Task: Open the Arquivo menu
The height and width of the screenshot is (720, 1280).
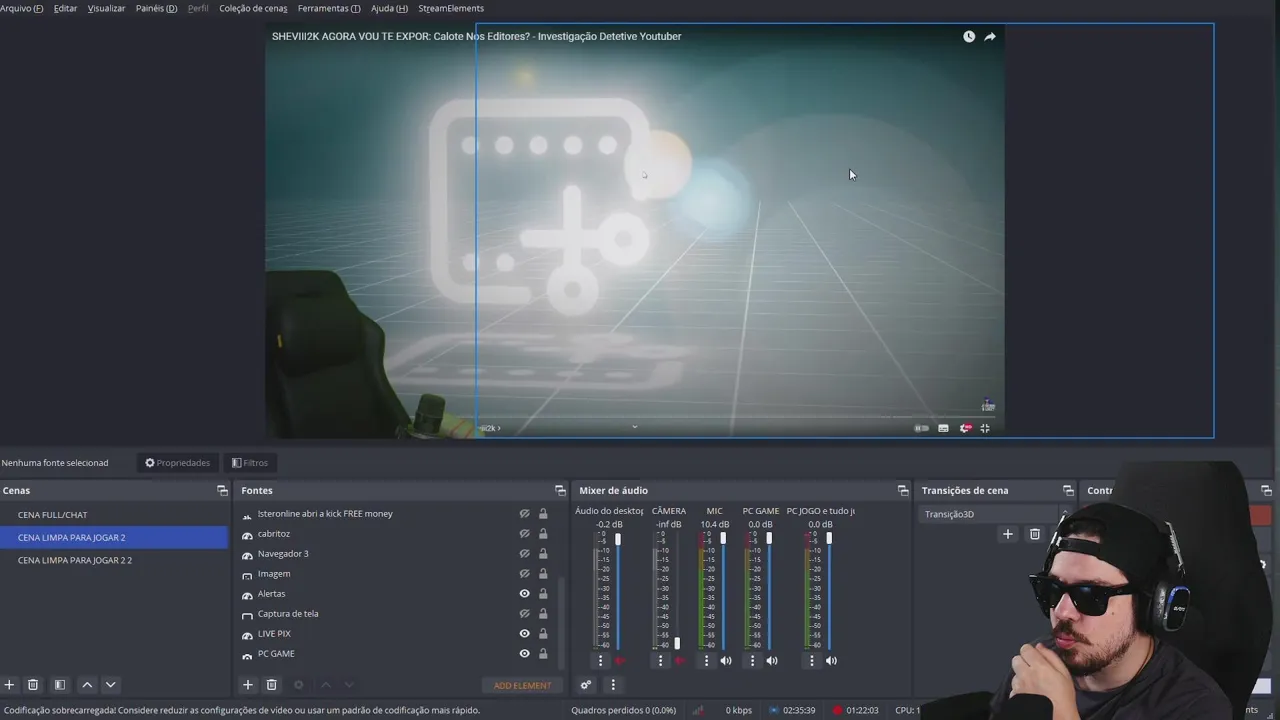Action: click(22, 8)
